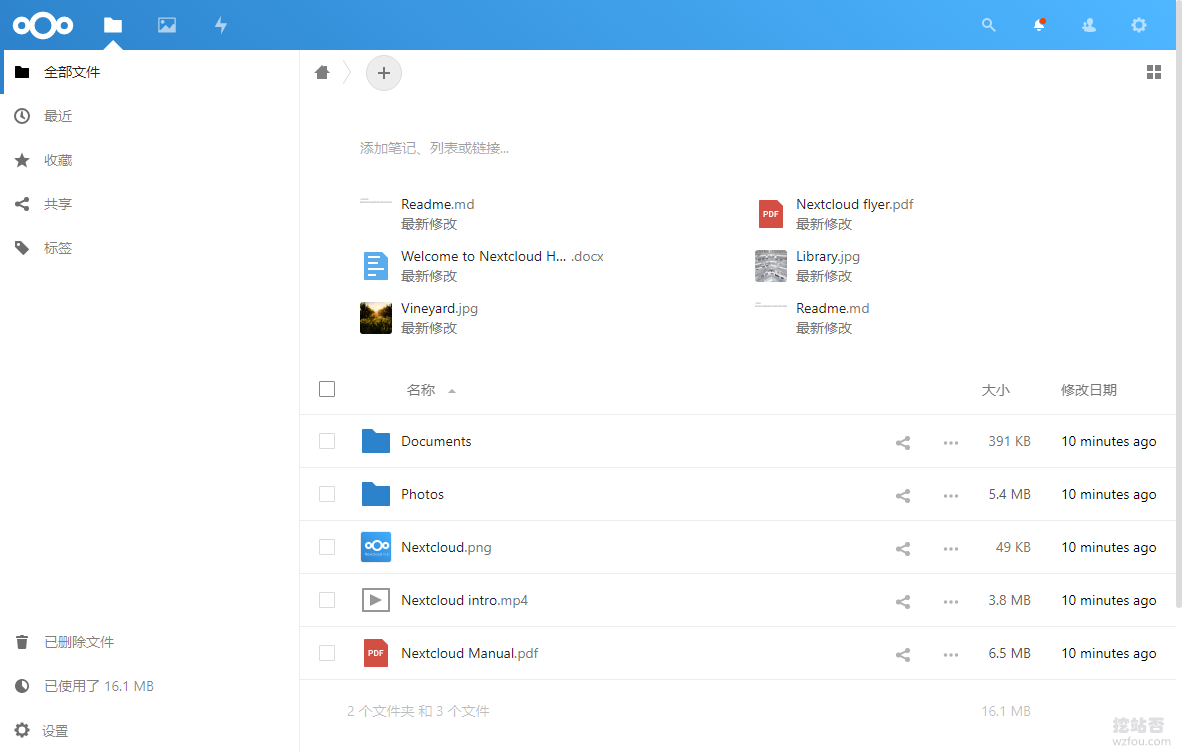Open 标签 tags in sidebar
Screen dimensions: 1182x752
click(151, 248)
